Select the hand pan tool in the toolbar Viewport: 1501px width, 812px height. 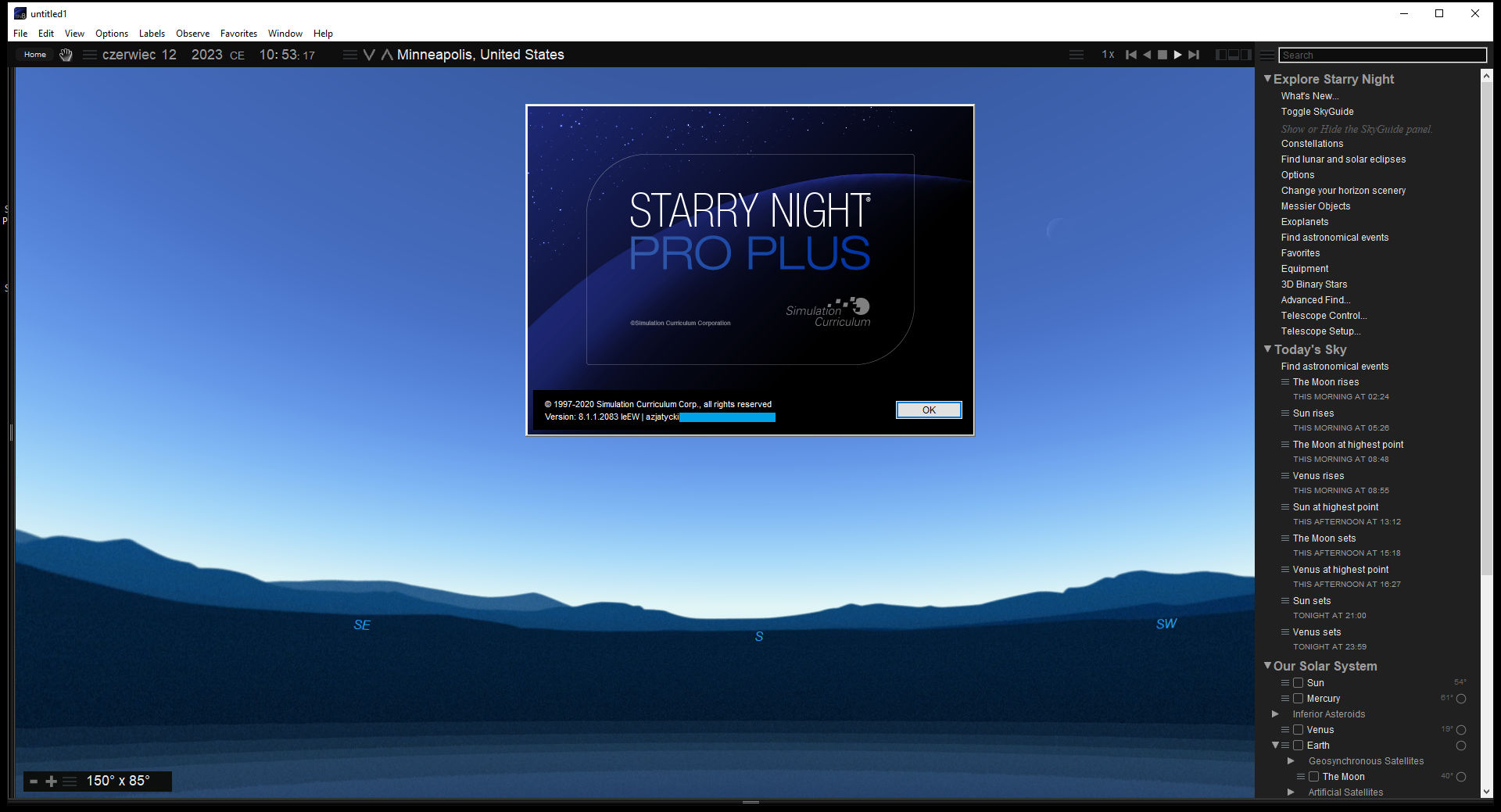pos(66,55)
